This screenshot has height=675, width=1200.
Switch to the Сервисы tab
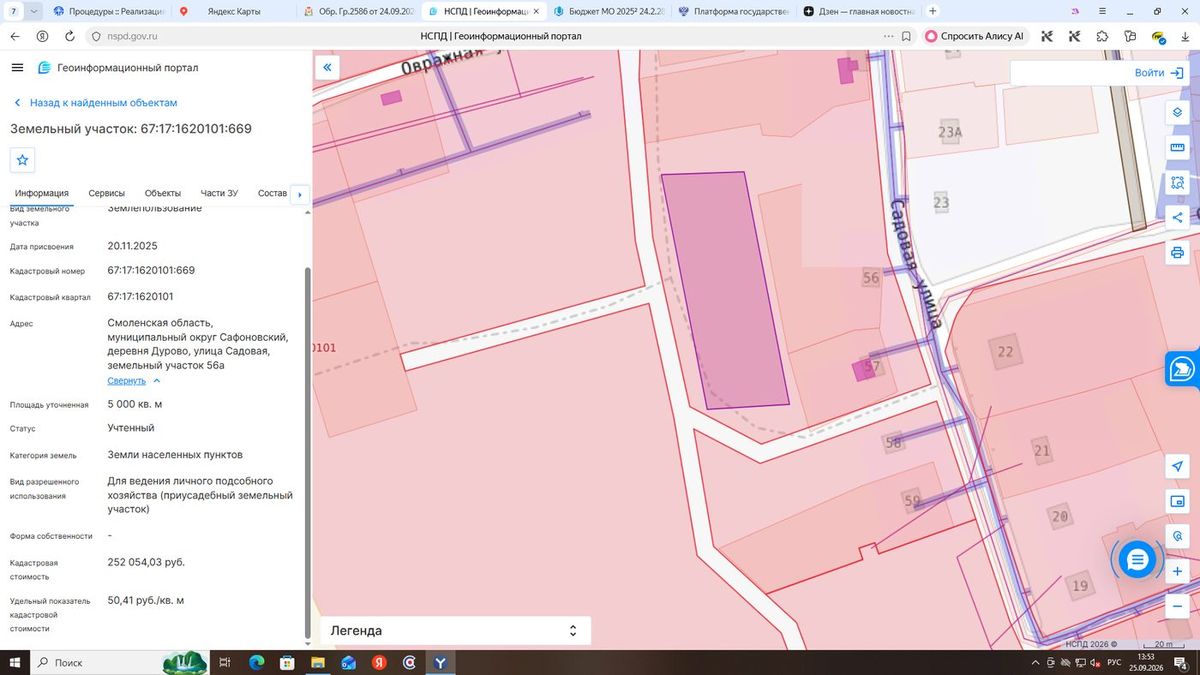point(107,193)
